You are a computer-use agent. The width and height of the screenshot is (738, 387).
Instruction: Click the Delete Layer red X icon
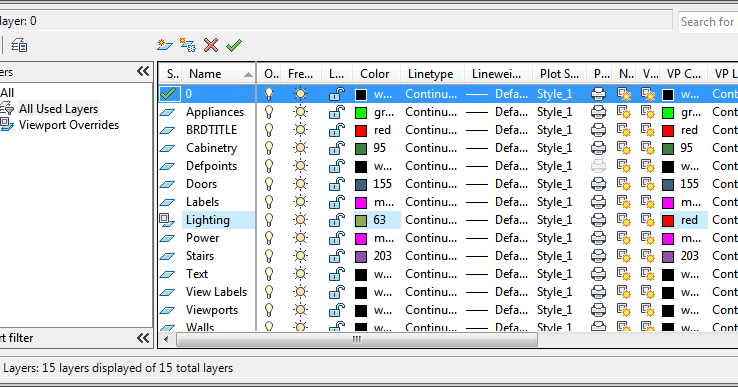click(211, 45)
